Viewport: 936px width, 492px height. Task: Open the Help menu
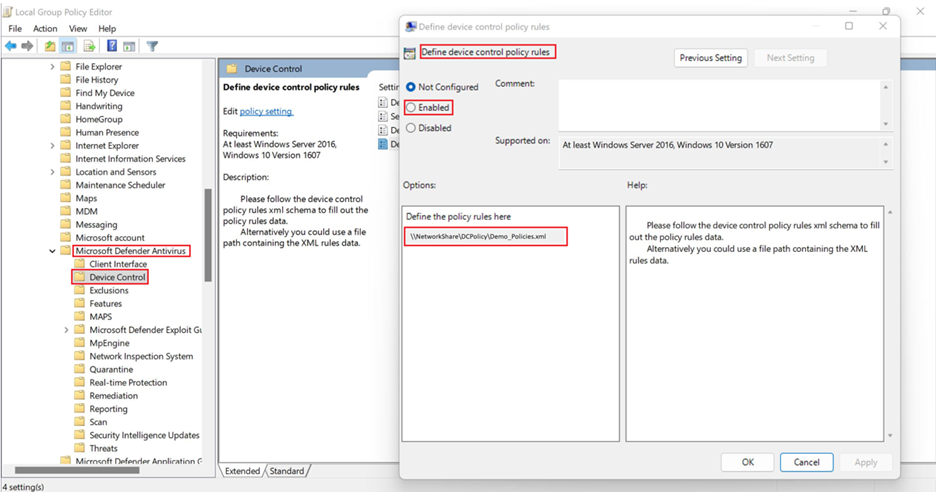(x=107, y=29)
